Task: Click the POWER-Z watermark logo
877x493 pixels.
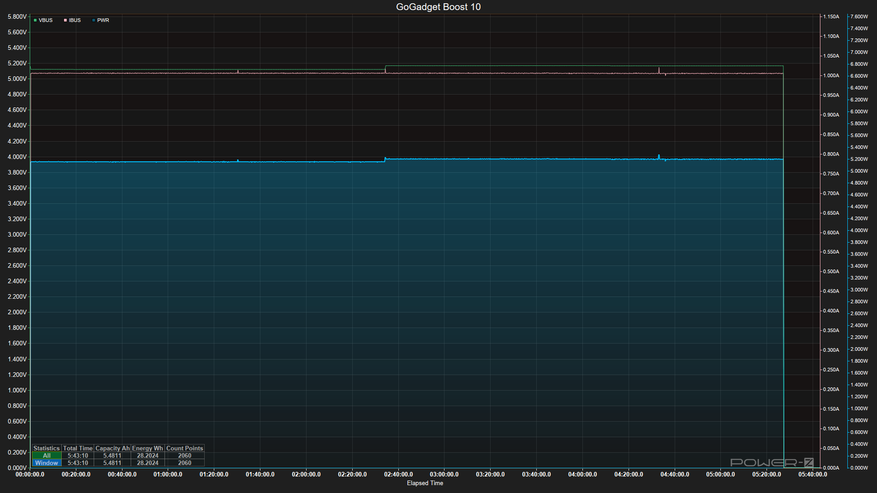Action: tap(772, 462)
